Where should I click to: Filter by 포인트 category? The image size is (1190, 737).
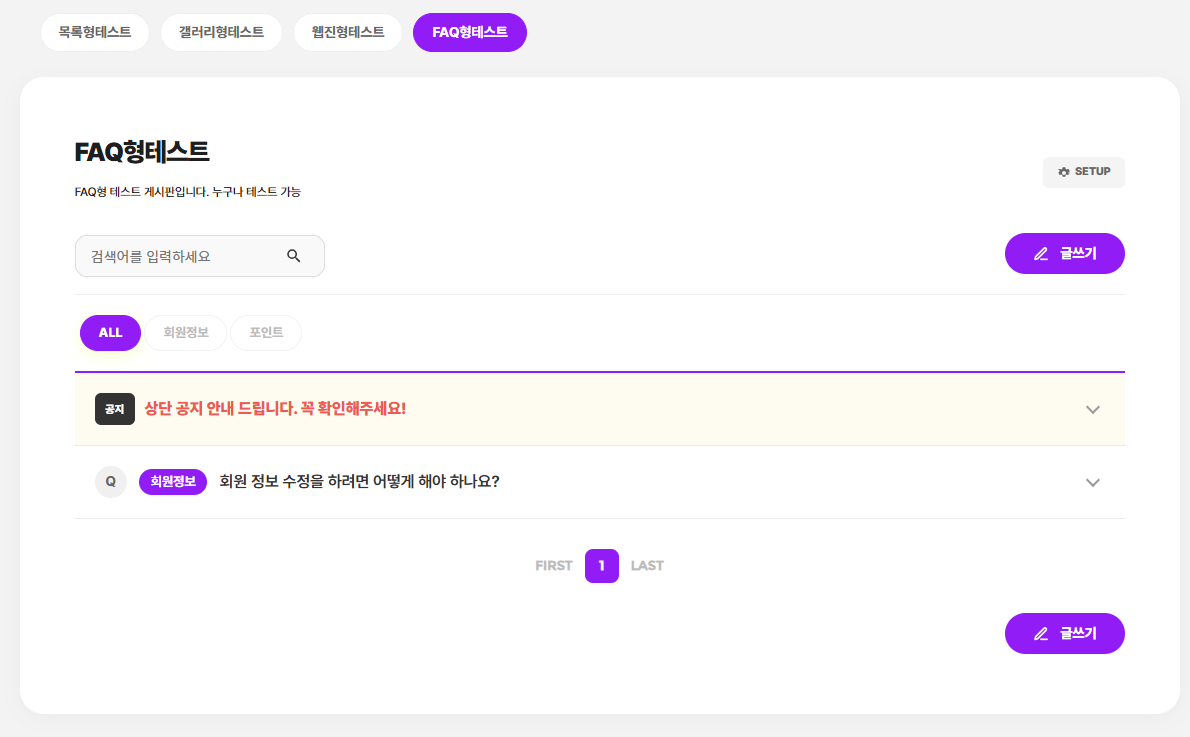click(x=266, y=333)
